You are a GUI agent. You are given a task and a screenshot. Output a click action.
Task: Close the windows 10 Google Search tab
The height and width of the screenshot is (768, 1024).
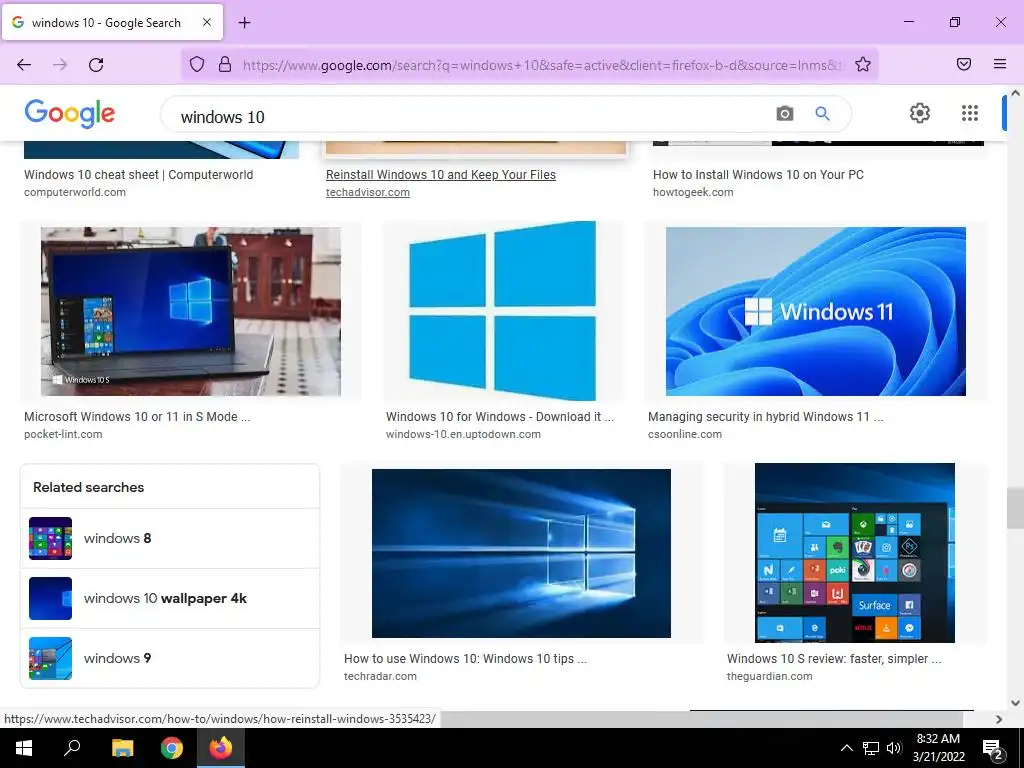tap(206, 22)
